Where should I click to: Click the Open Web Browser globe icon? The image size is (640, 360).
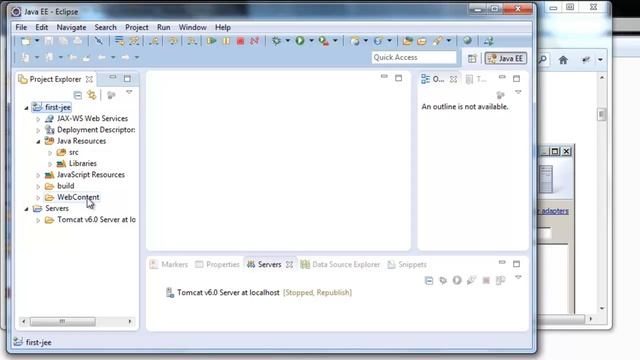point(467,40)
